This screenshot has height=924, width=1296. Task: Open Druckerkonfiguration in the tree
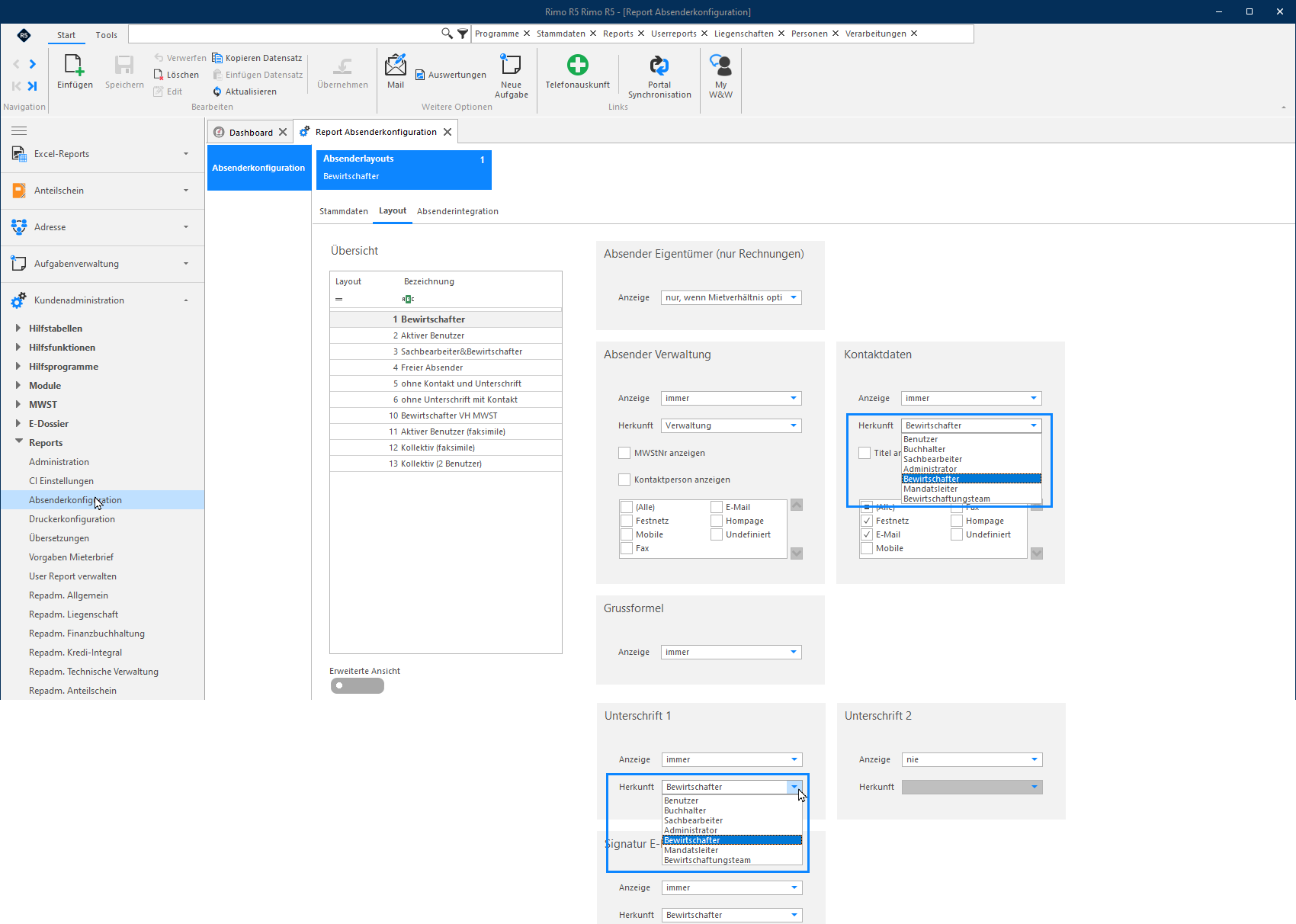[x=72, y=519]
